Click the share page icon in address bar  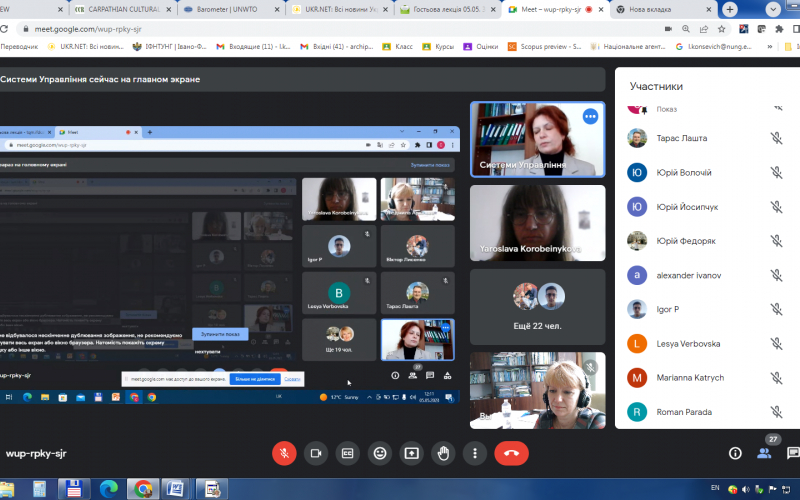point(704,29)
